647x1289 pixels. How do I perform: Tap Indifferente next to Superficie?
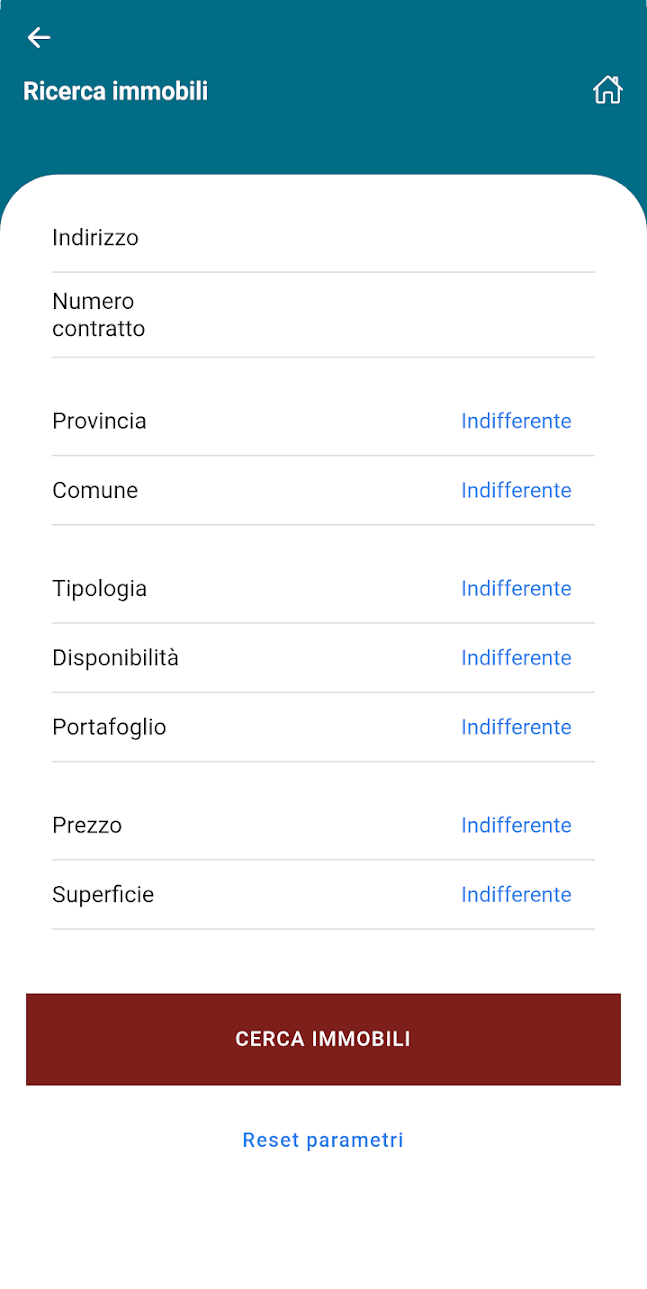516,894
